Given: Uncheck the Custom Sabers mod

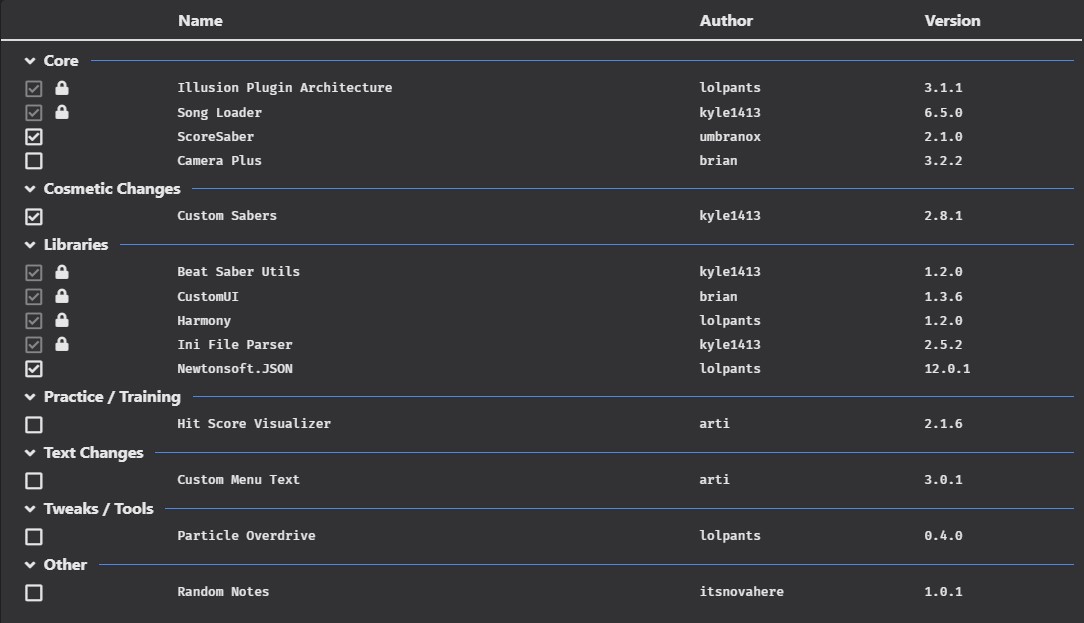Looking at the screenshot, I should coord(34,216).
